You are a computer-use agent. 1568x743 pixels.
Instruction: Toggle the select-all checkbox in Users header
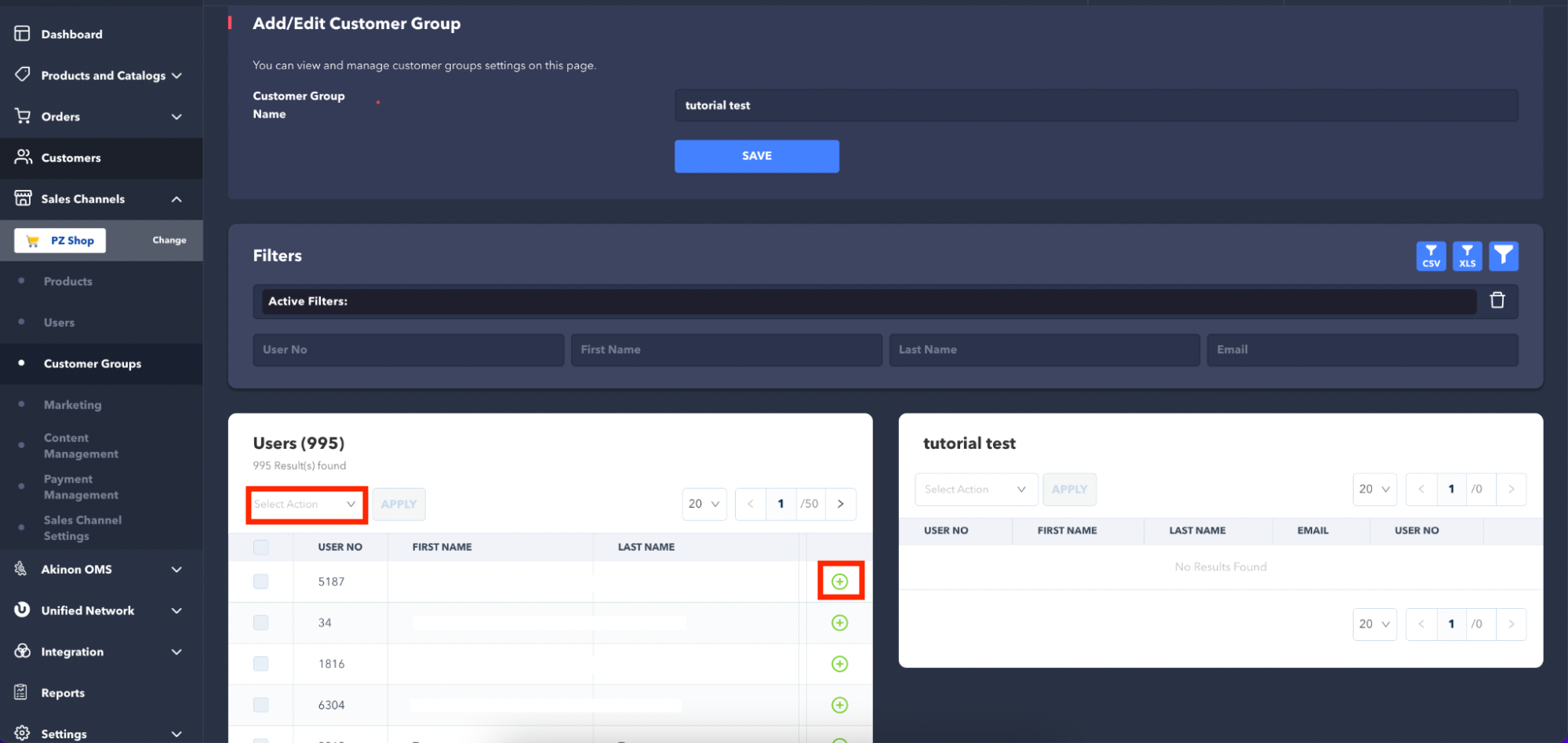pyautogui.click(x=261, y=547)
